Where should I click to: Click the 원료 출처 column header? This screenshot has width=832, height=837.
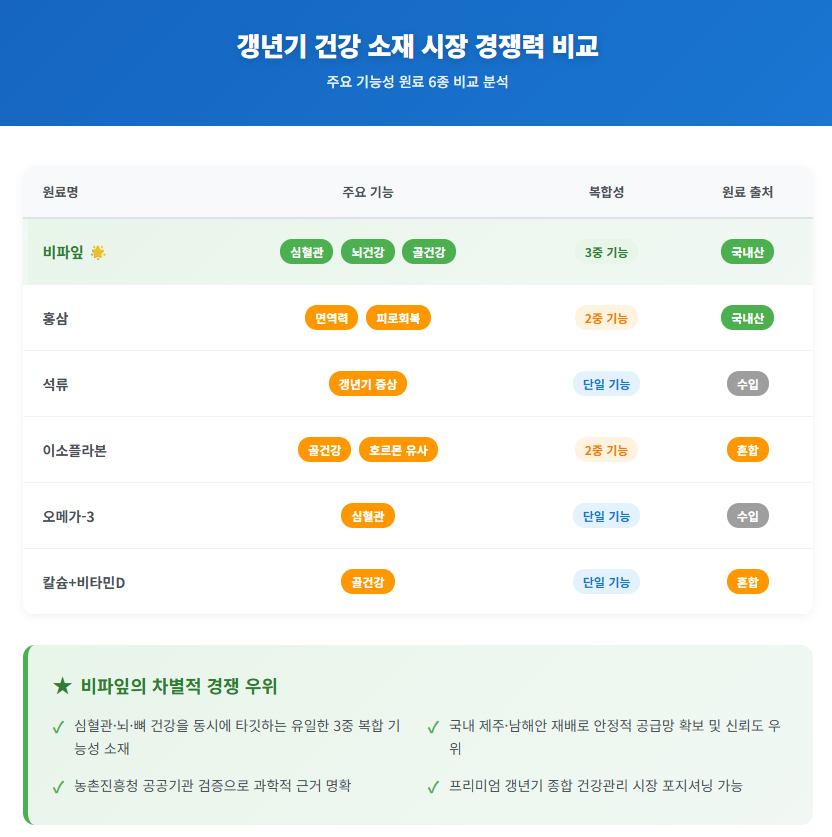pyautogui.click(x=747, y=192)
